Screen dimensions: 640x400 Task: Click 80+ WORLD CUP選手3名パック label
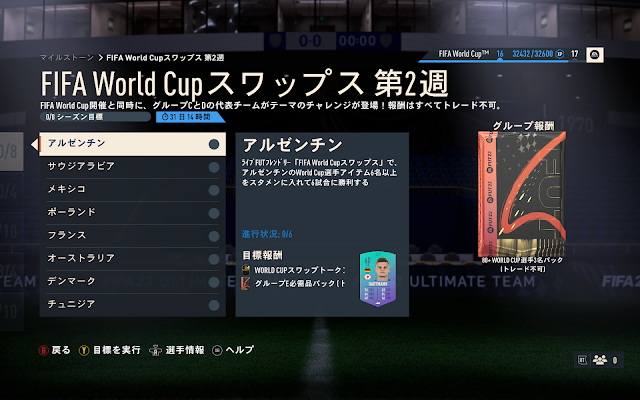(x=522, y=260)
